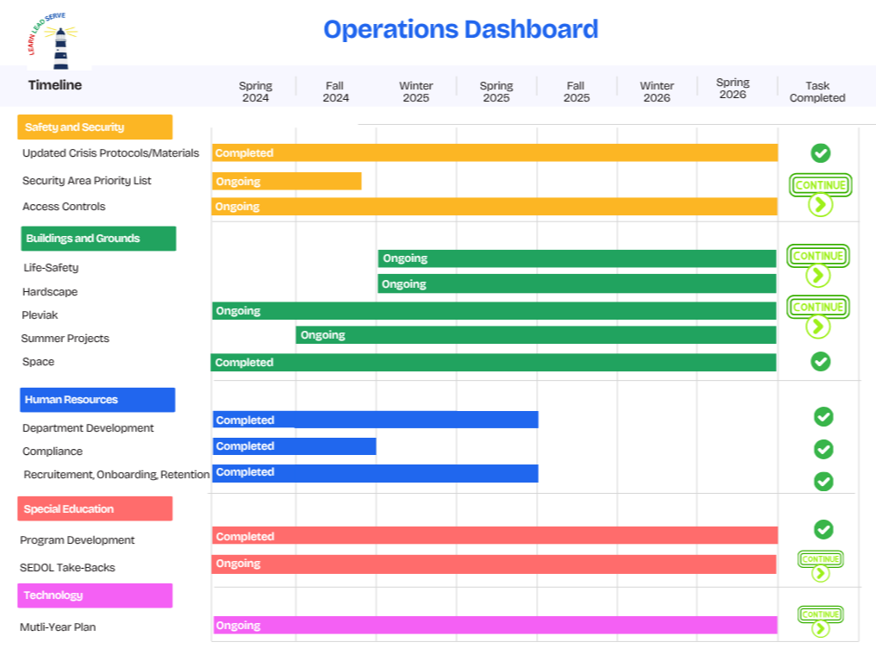Click the Winter 2025 timeline column header

[x=416, y=92]
